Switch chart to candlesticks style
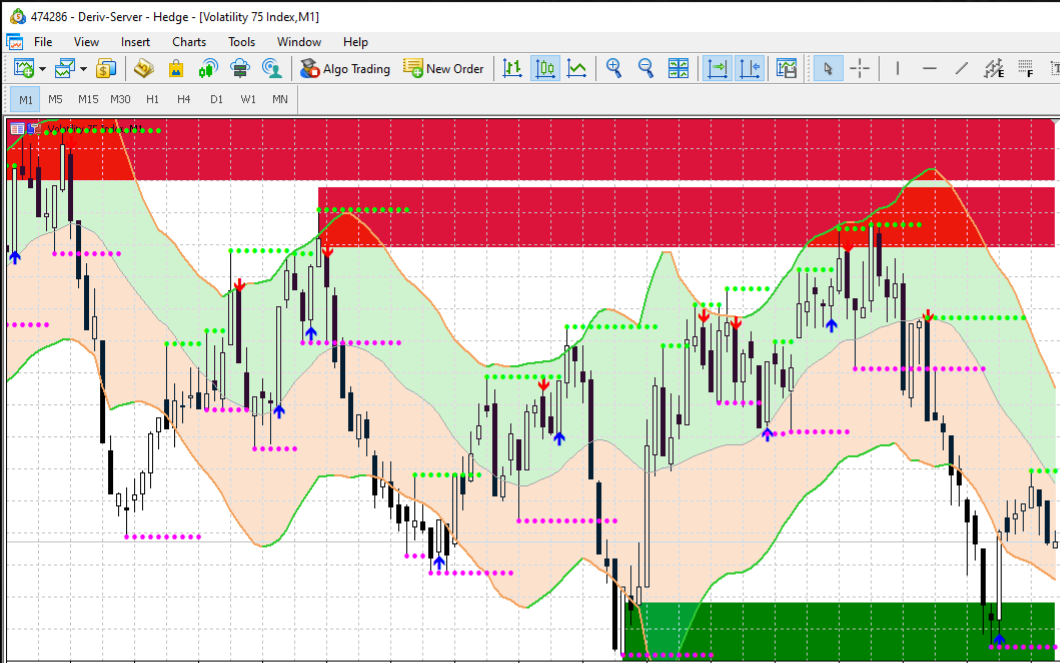 545,68
